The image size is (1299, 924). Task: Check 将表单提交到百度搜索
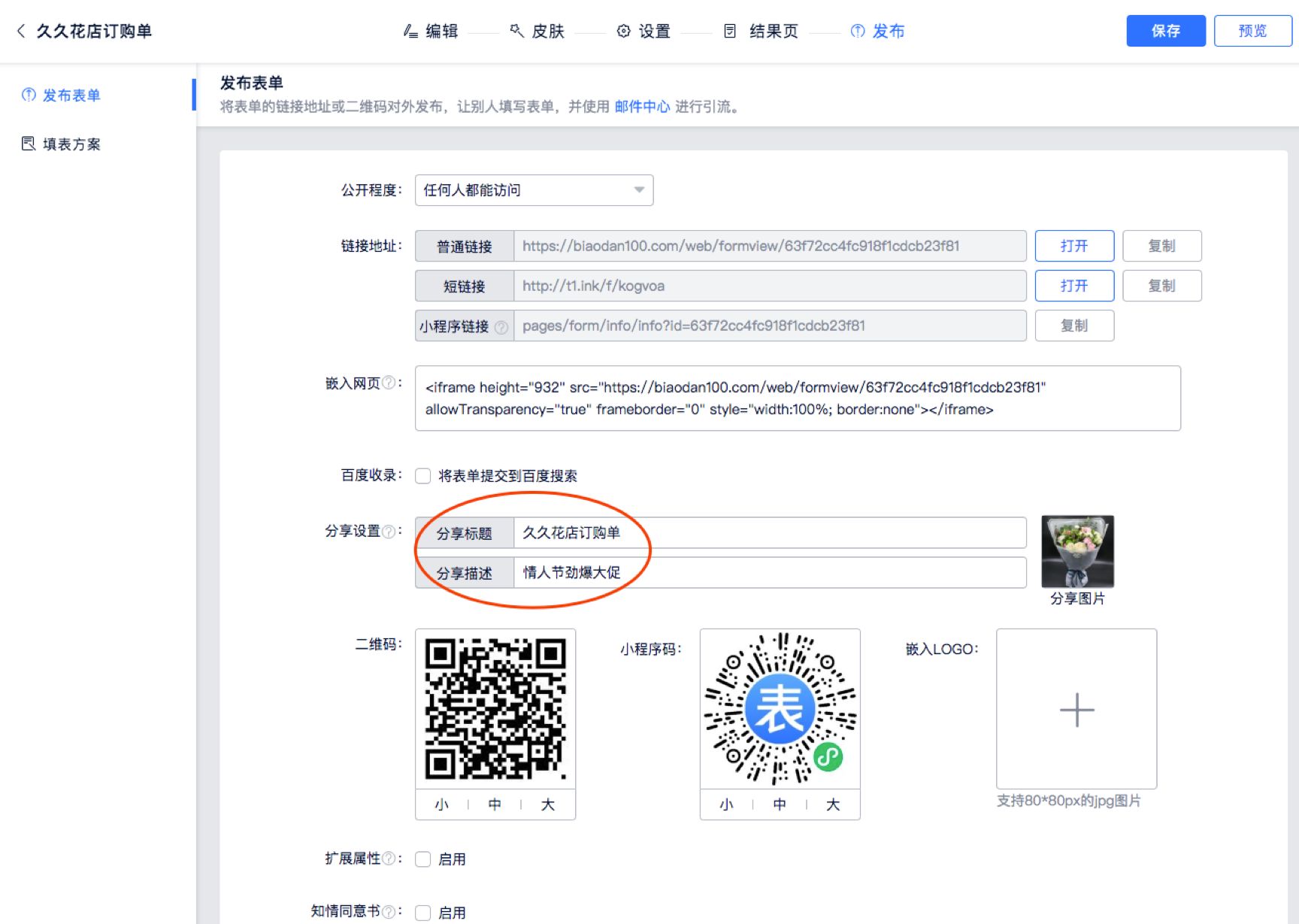(x=422, y=475)
